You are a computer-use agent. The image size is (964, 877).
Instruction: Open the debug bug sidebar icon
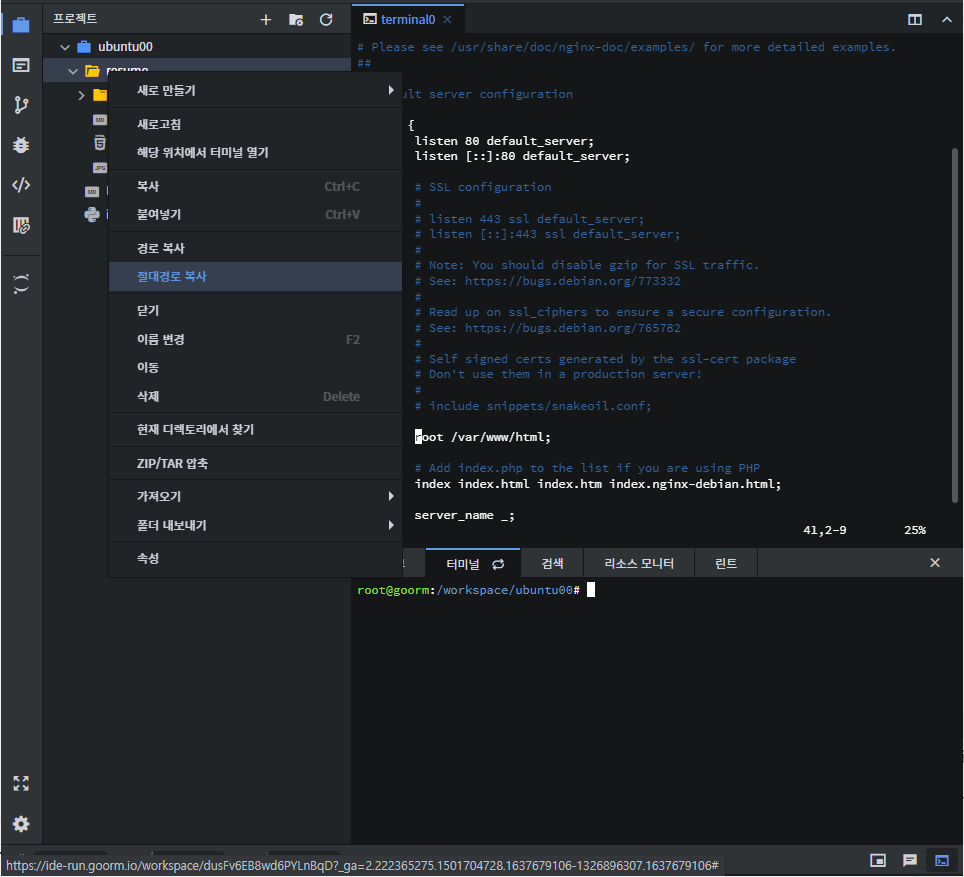tap(21, 145)
